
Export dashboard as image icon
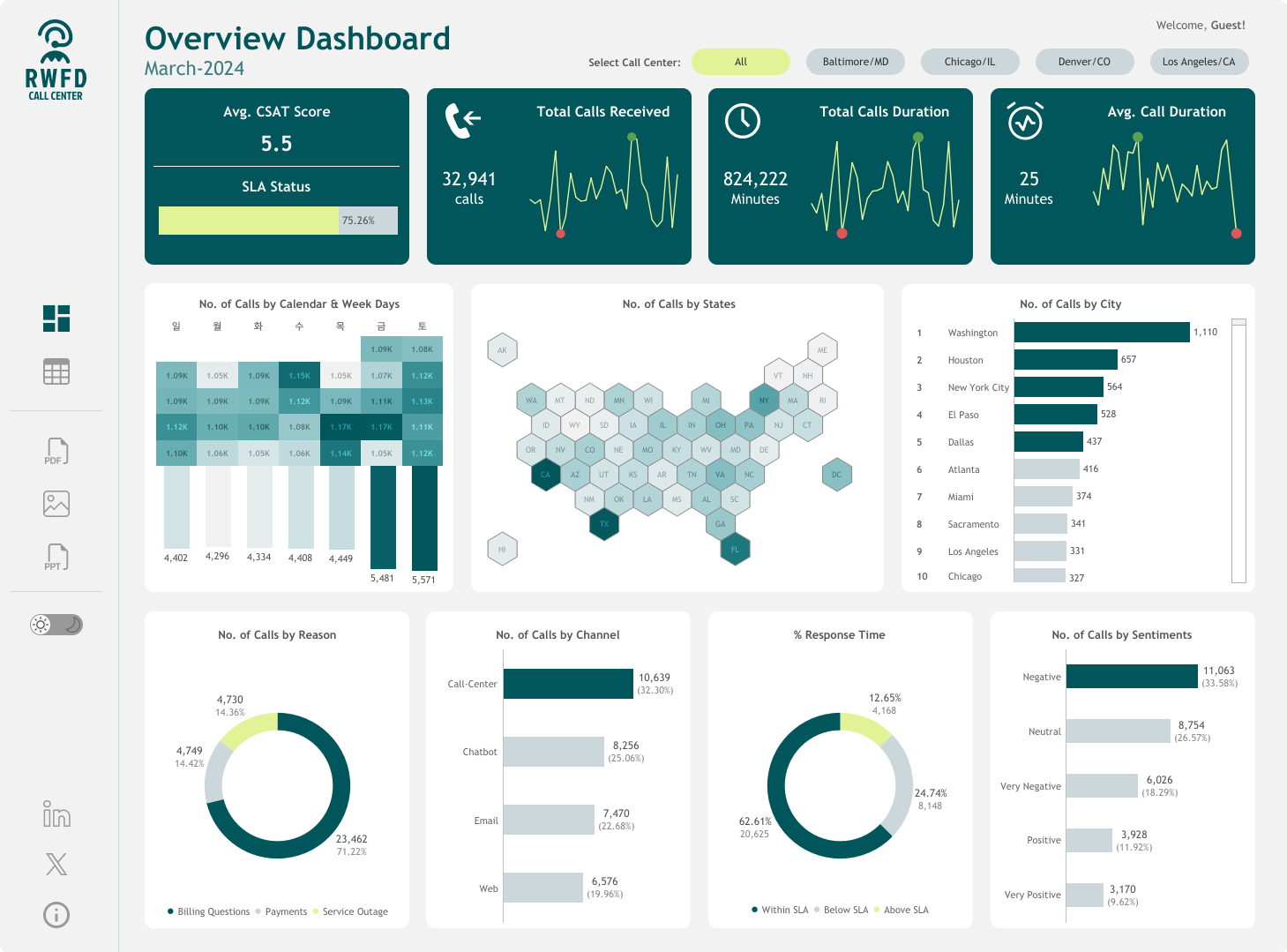pos(56,504)
